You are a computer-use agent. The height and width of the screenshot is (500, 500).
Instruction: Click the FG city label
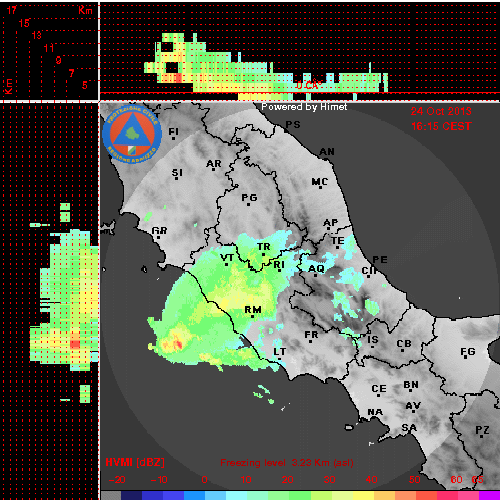468,351
